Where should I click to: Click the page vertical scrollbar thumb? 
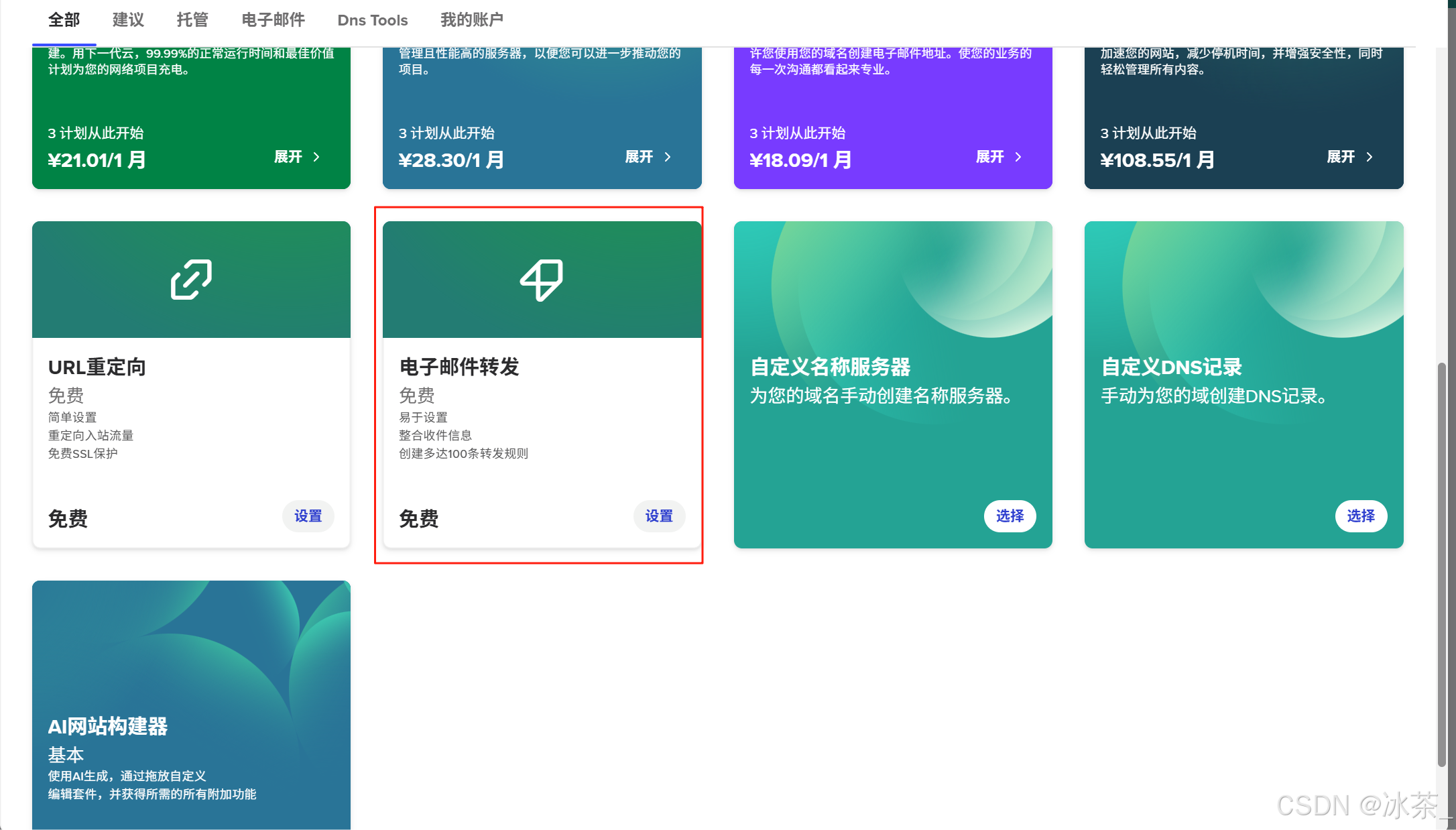pyautogui.click(x=1441, y=563)
